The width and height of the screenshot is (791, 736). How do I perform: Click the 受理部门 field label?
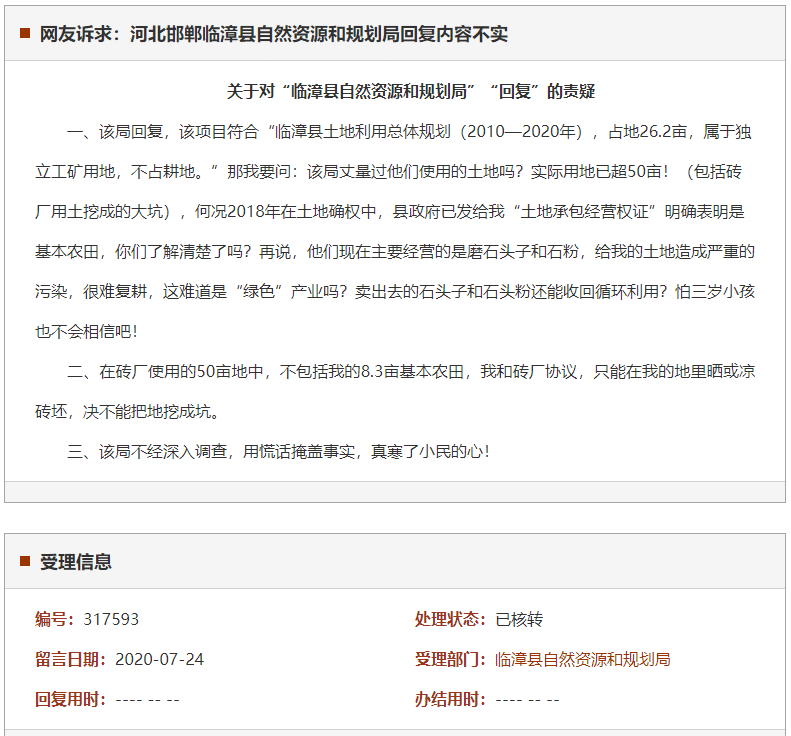(450, 660)
